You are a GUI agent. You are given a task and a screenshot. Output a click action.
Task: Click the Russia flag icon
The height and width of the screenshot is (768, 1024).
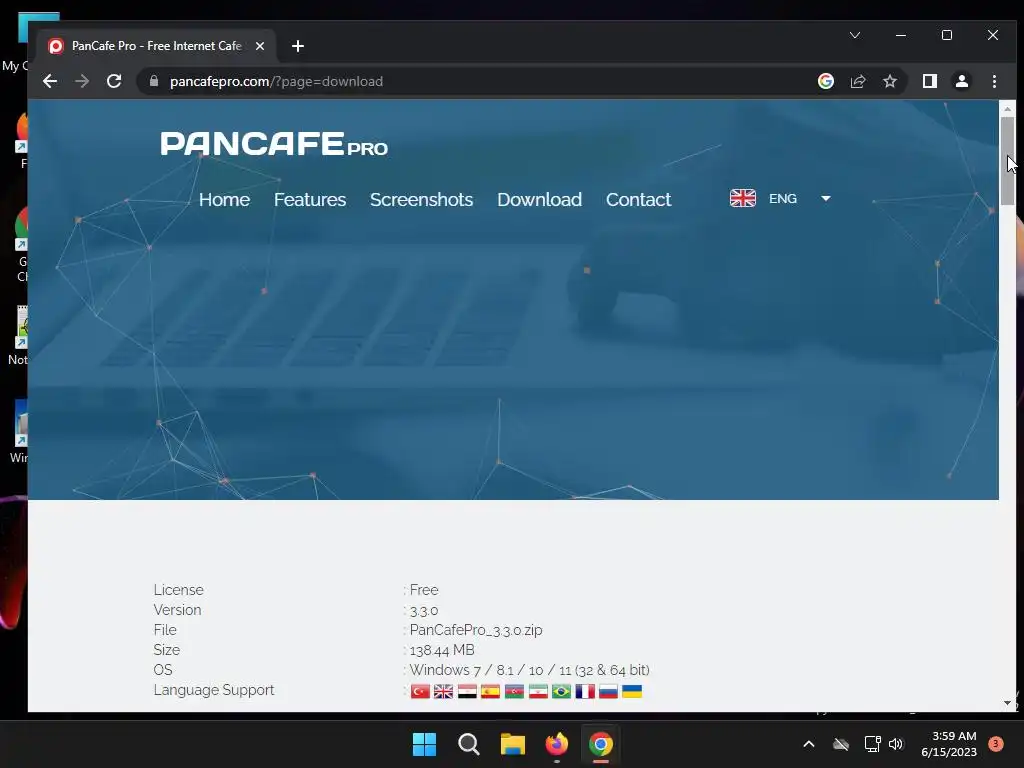[608, 691]
